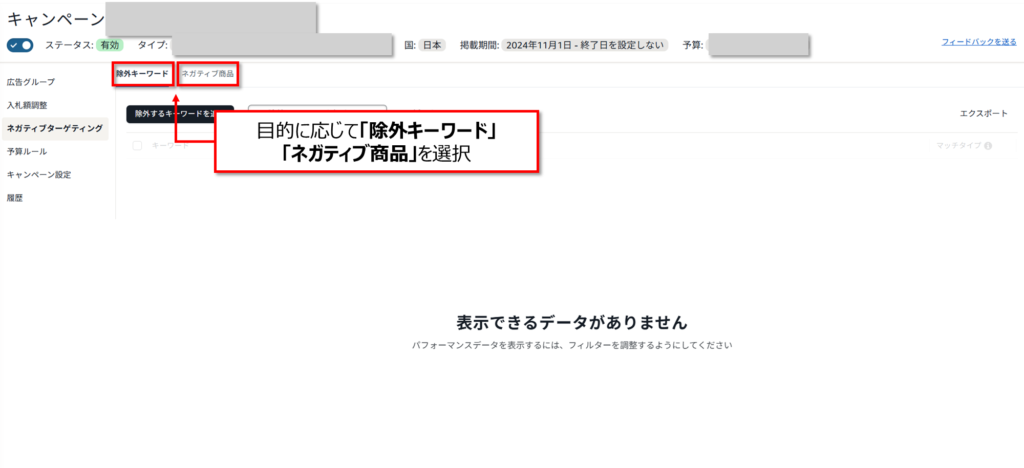Open 広告グループ in the sidebar
The height and width of the screenshot is (468, 1024).
31,82
